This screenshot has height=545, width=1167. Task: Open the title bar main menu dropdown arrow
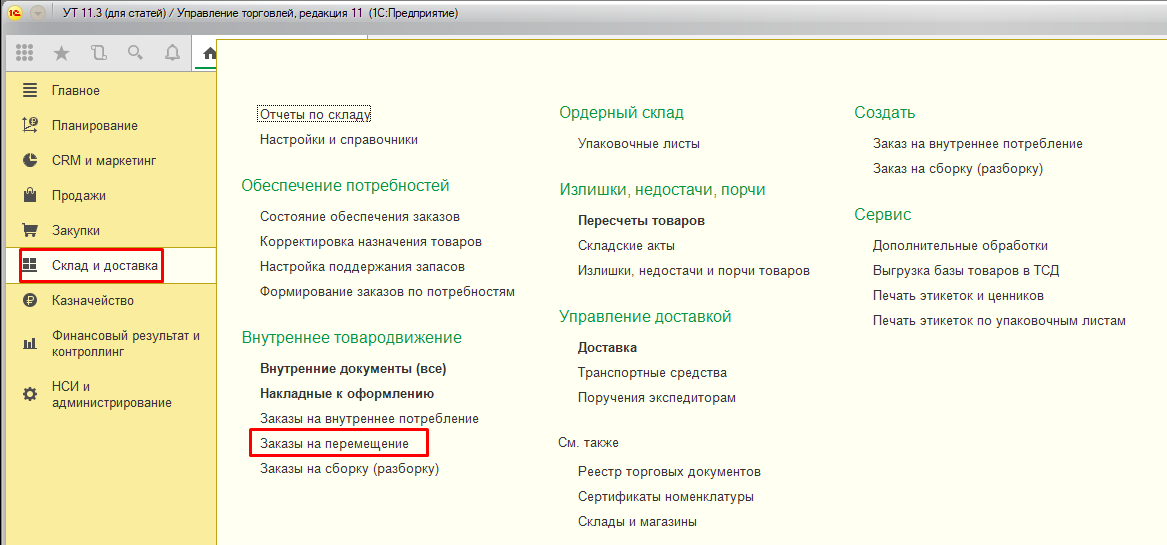coord(38,13)
